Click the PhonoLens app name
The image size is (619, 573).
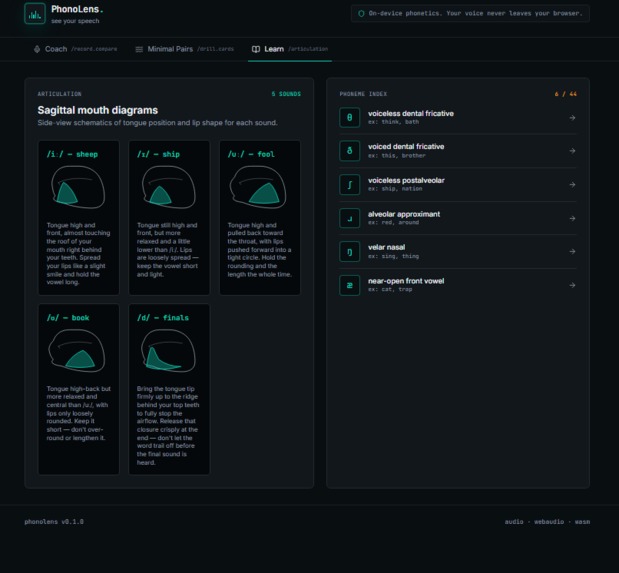(x=77, y=9)
